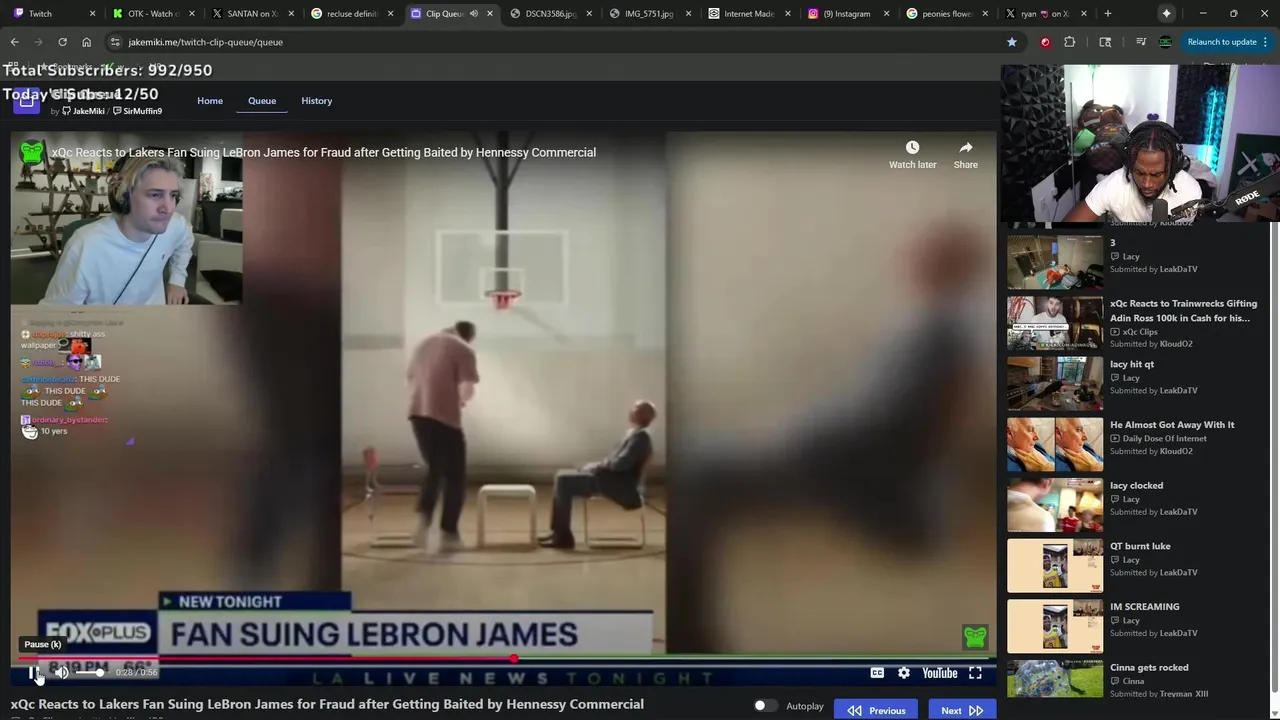The height and width of the screenshot is (720, 1280).
Task: Mute the video using the speaker icon
Action: pos(61,673)
